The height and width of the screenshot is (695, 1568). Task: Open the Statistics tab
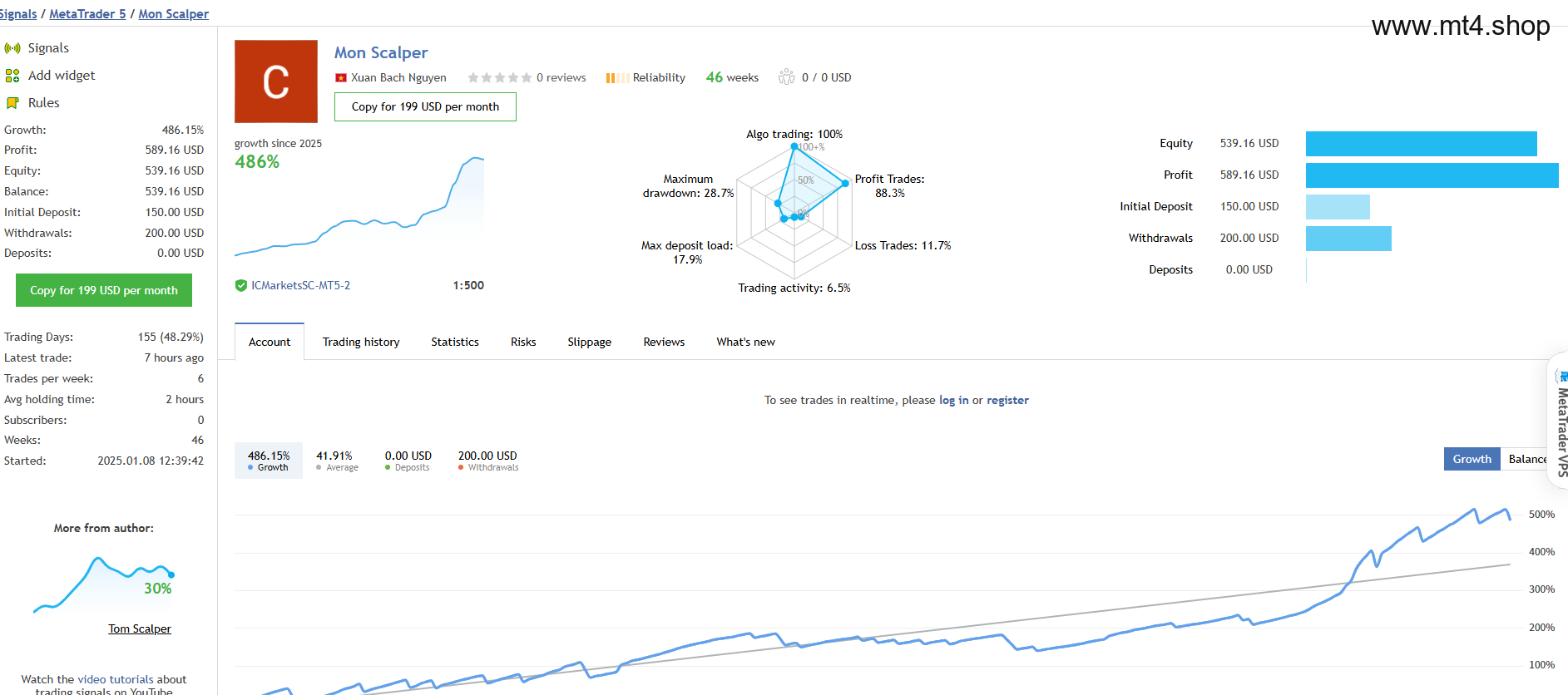455,342
